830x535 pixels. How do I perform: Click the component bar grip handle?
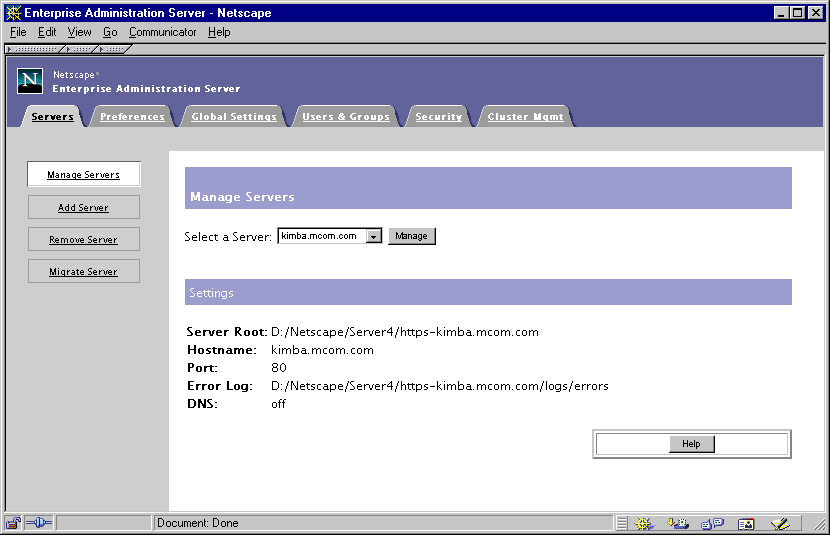[x=621, y=523]
